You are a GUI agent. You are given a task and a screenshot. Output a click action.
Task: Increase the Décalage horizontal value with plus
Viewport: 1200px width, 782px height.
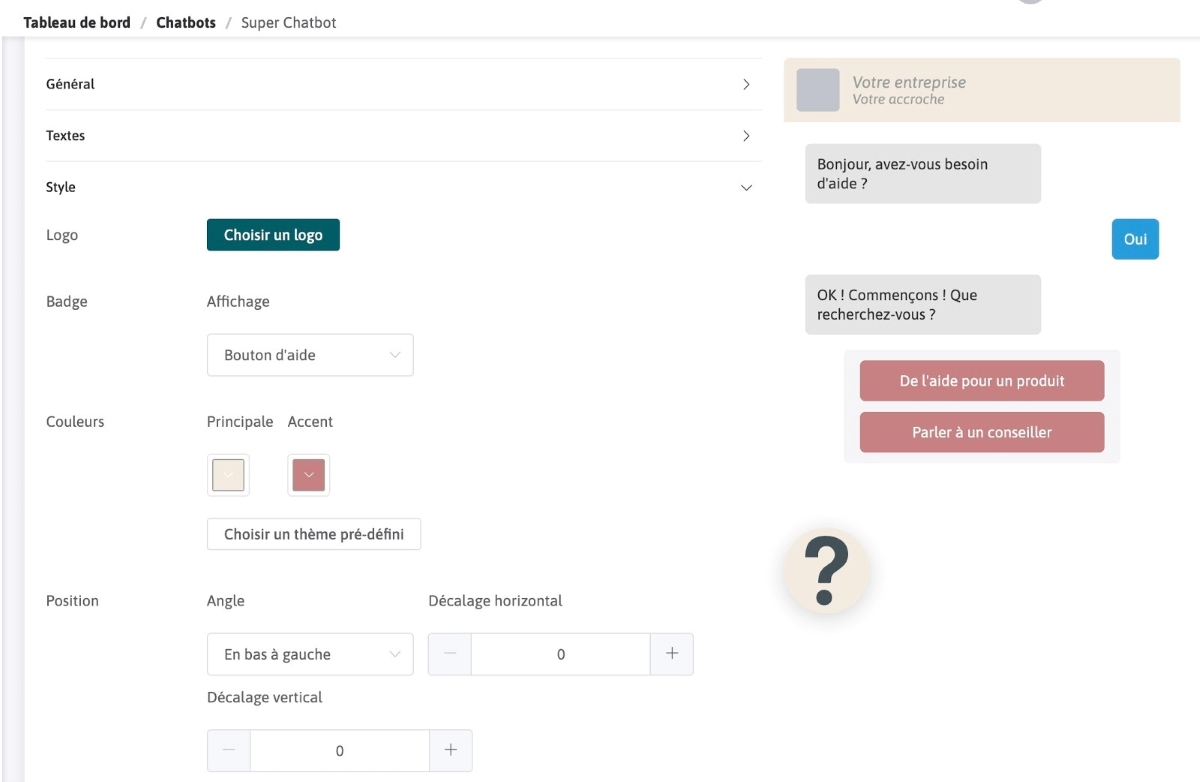pyautogui.click(x=671, y=654)
